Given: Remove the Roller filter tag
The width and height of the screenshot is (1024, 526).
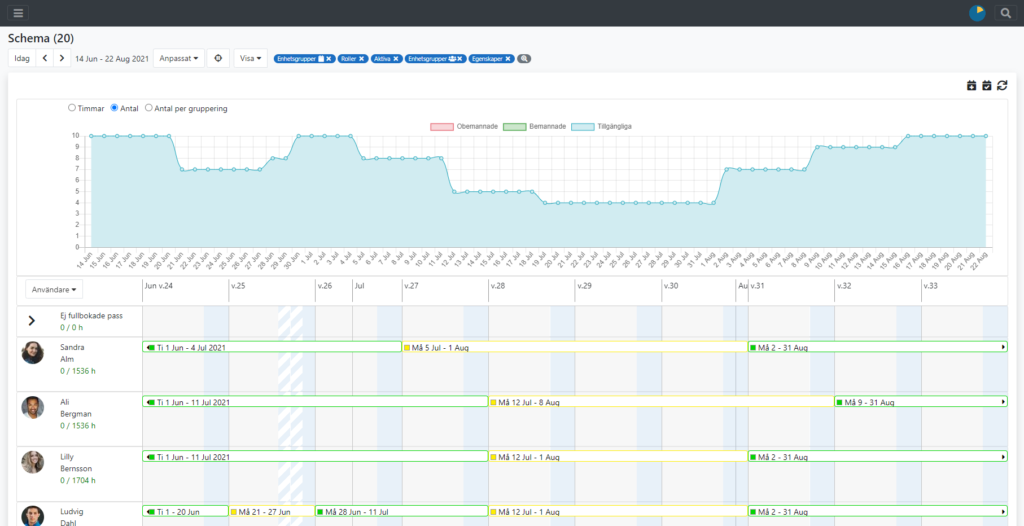Looking at the screenshot, I should pos(362,59).
